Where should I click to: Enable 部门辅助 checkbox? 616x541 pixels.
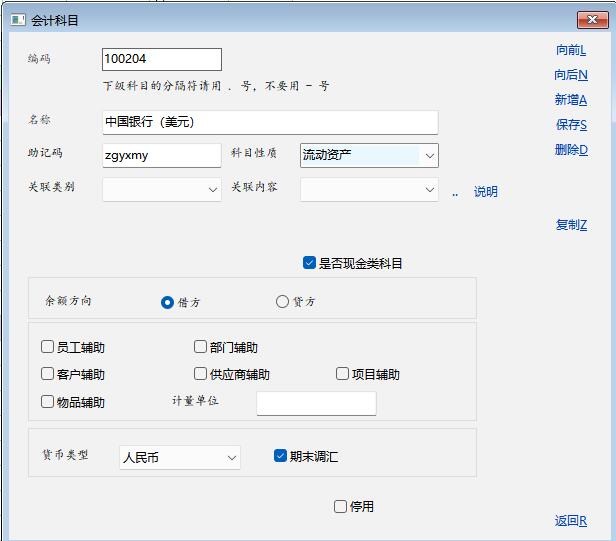point(200,347)
